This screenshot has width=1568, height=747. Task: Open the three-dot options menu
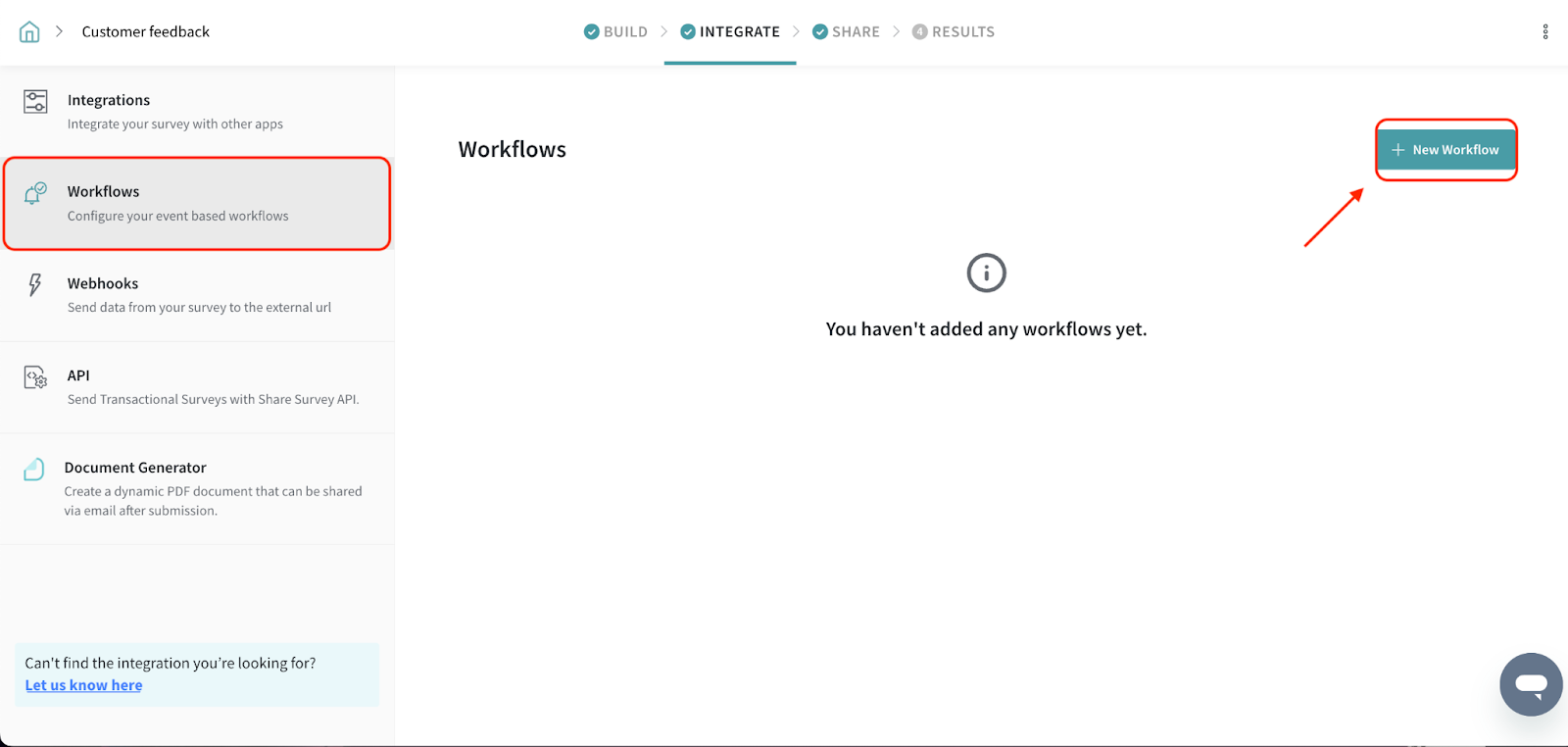click(x=1545, y=32)
